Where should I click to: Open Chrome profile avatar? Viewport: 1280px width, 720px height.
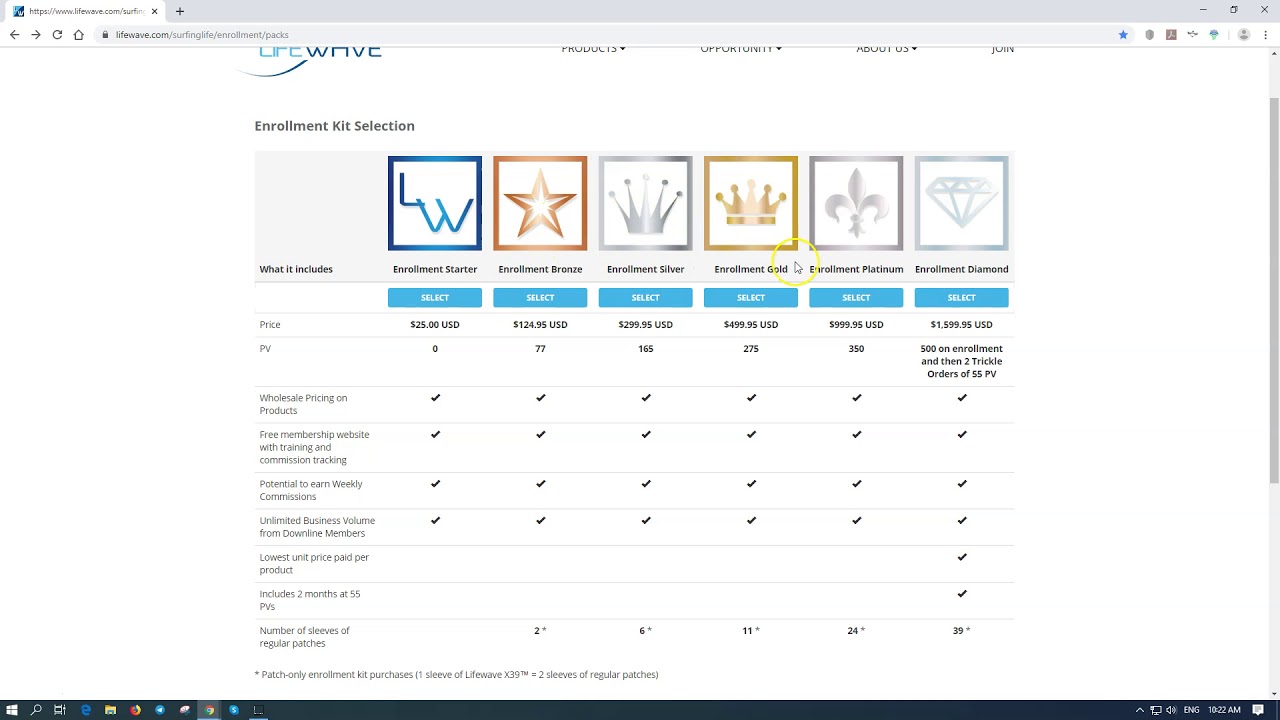click(x=1244, y=34)
